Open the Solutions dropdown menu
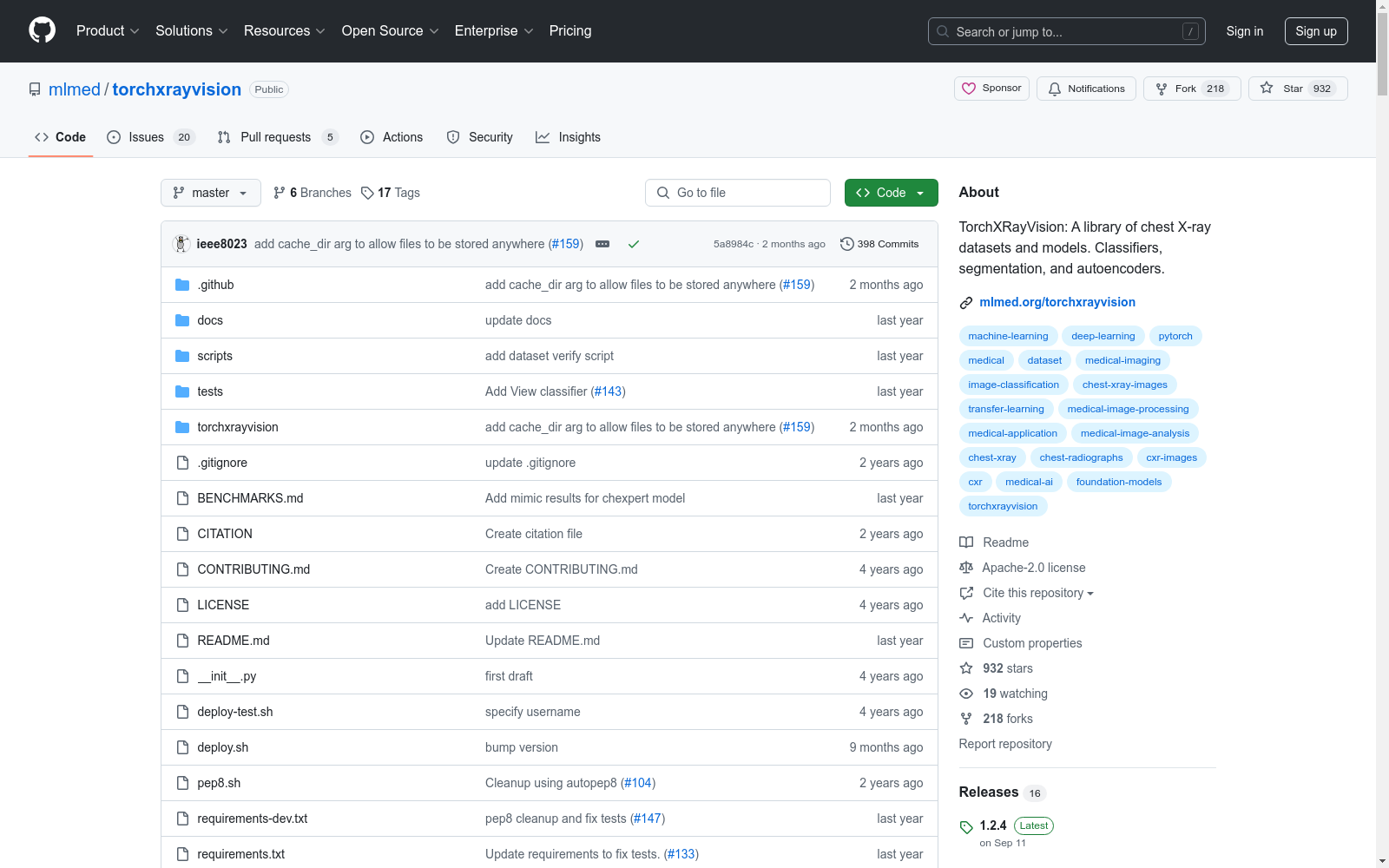This screenshot has width=1389, height=868. [192, 31]
